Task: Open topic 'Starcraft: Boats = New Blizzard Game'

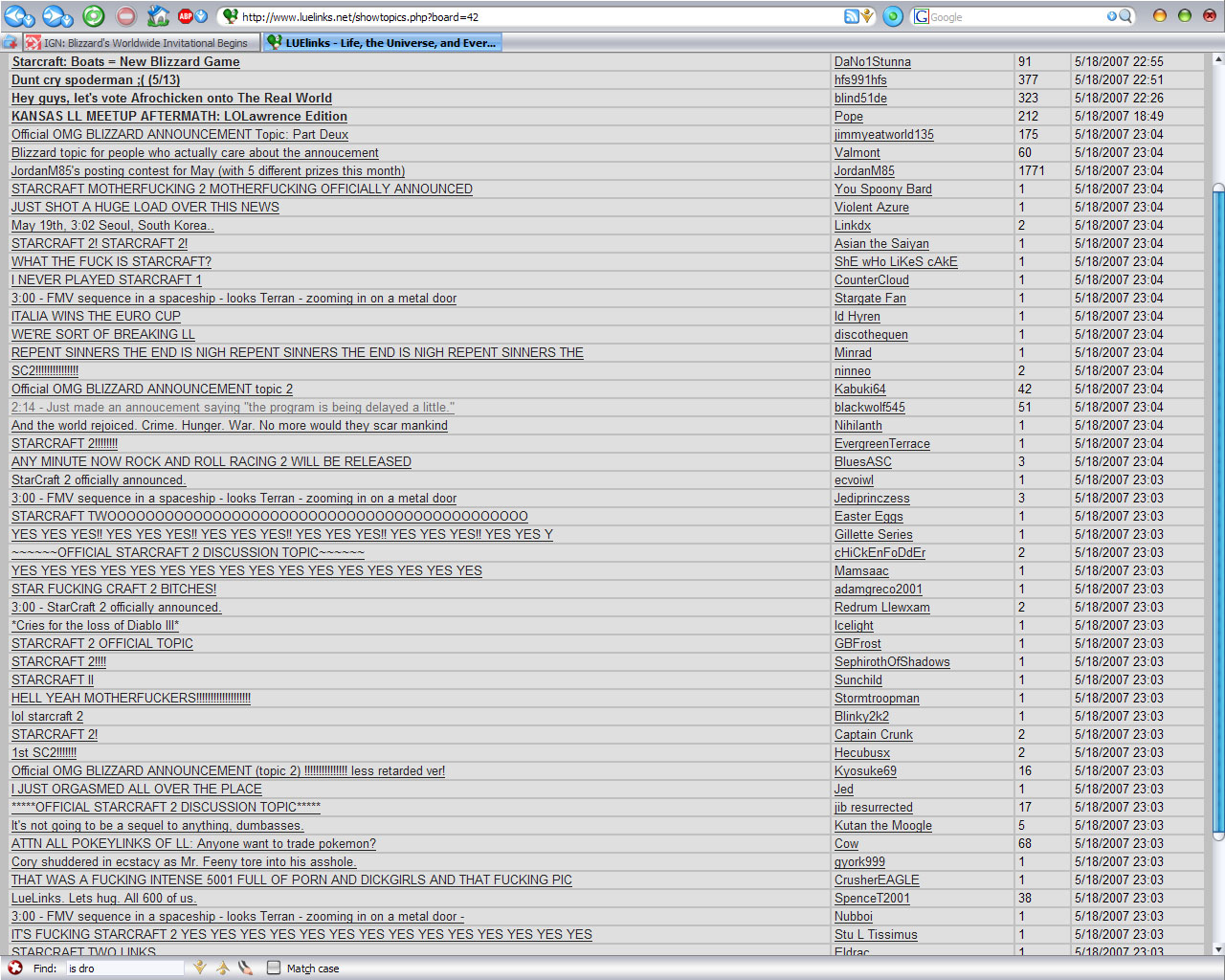Action: point(125,61)
